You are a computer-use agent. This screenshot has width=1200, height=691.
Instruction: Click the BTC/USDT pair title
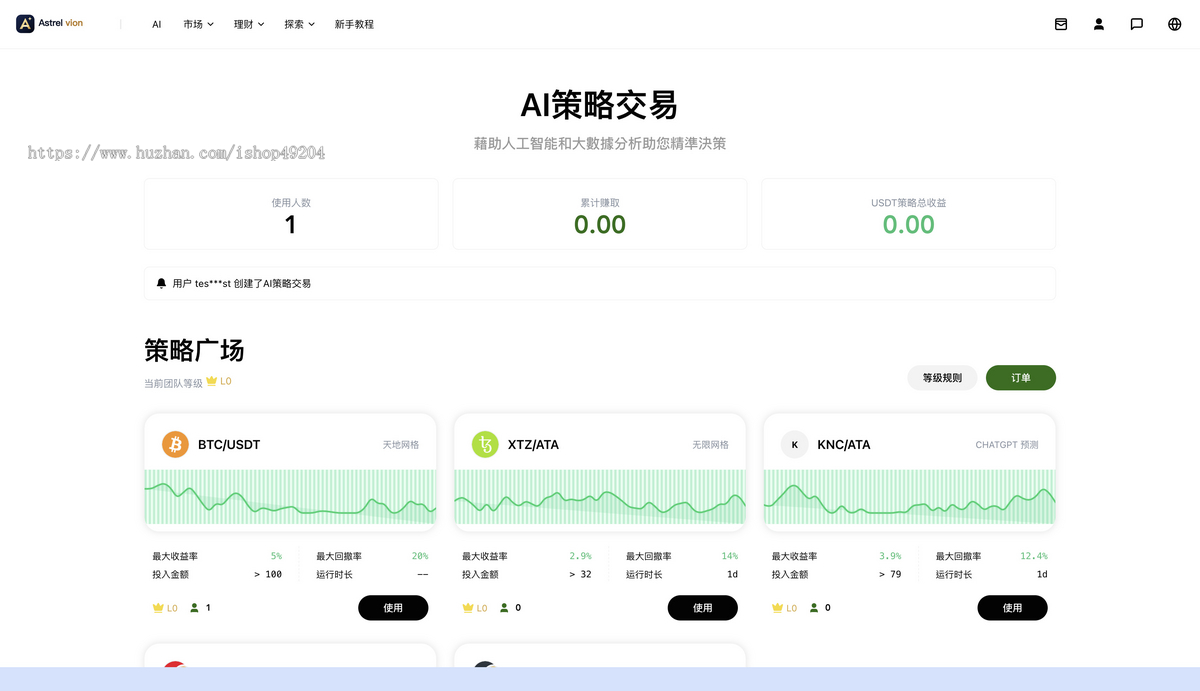click(x=229, y=444)
